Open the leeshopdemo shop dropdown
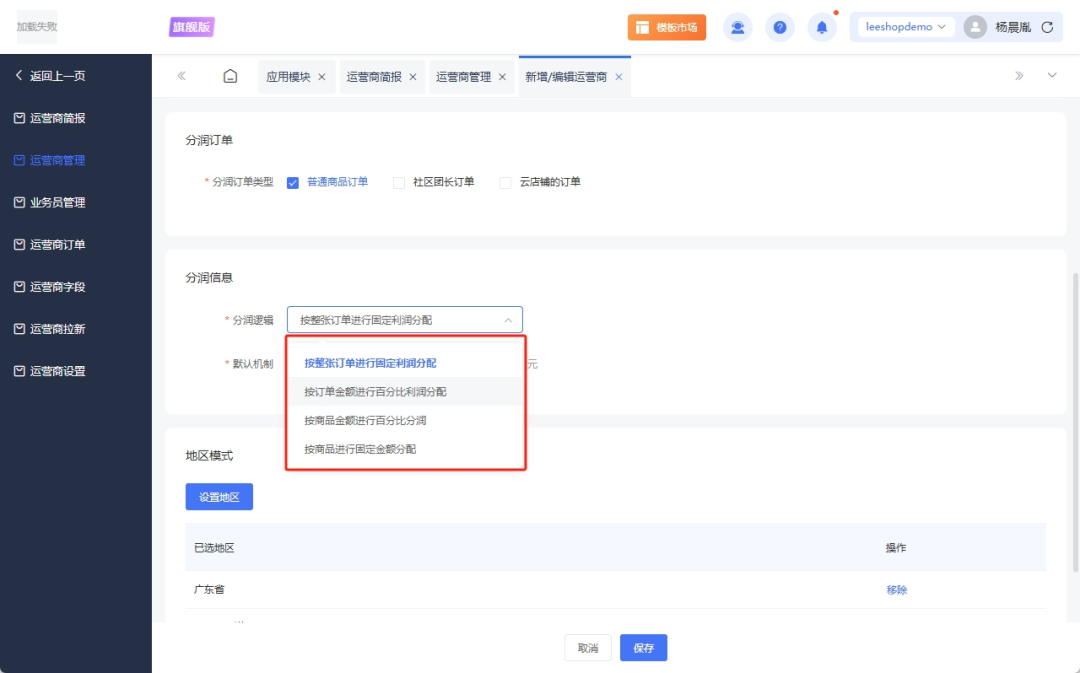Viewport: 1080px width, 673px height. (x=905, y=27)
